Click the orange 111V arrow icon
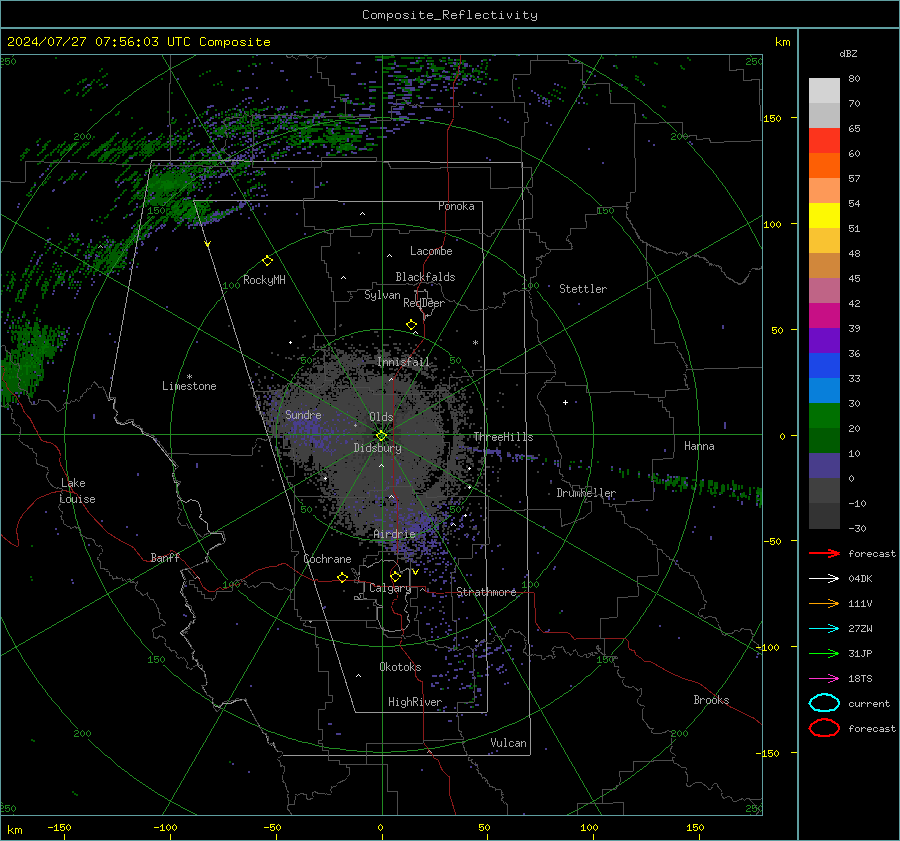Screen dimensions: 900x841 point(824,603)
